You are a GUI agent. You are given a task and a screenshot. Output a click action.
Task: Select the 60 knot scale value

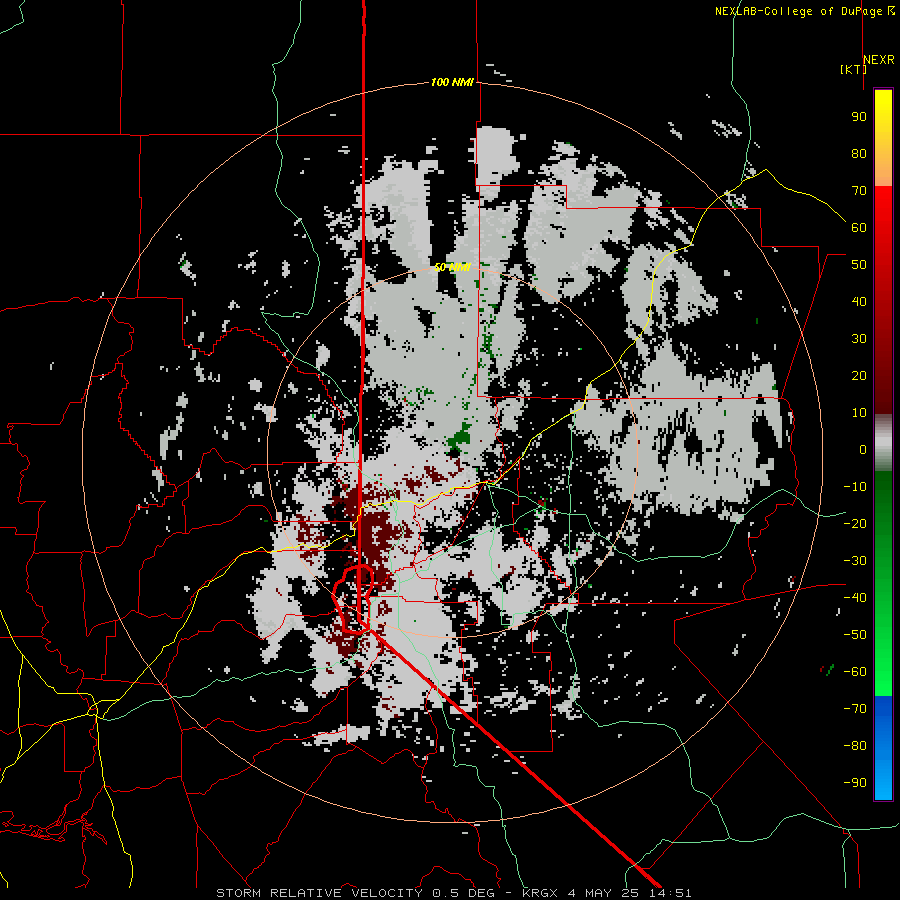point(859,228)
